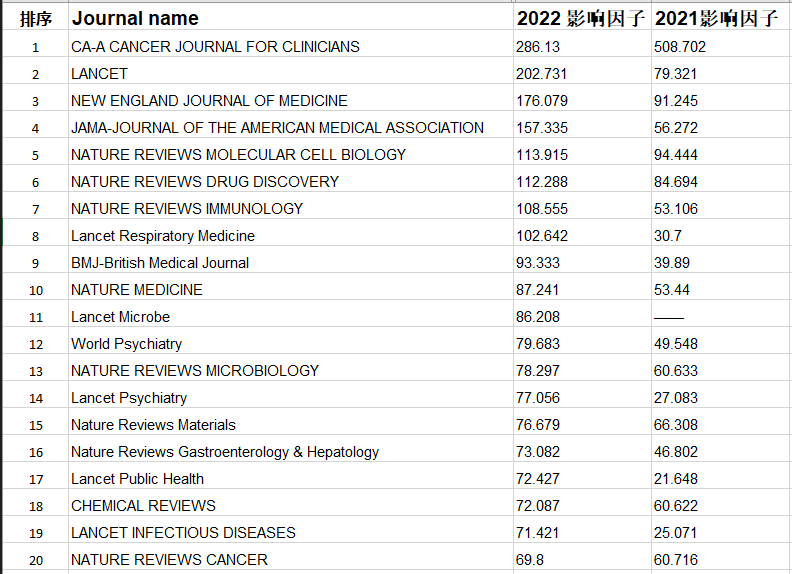Select the 91.245 value cell
Viewport: 792px width, 574px height.
pos(721,97)
